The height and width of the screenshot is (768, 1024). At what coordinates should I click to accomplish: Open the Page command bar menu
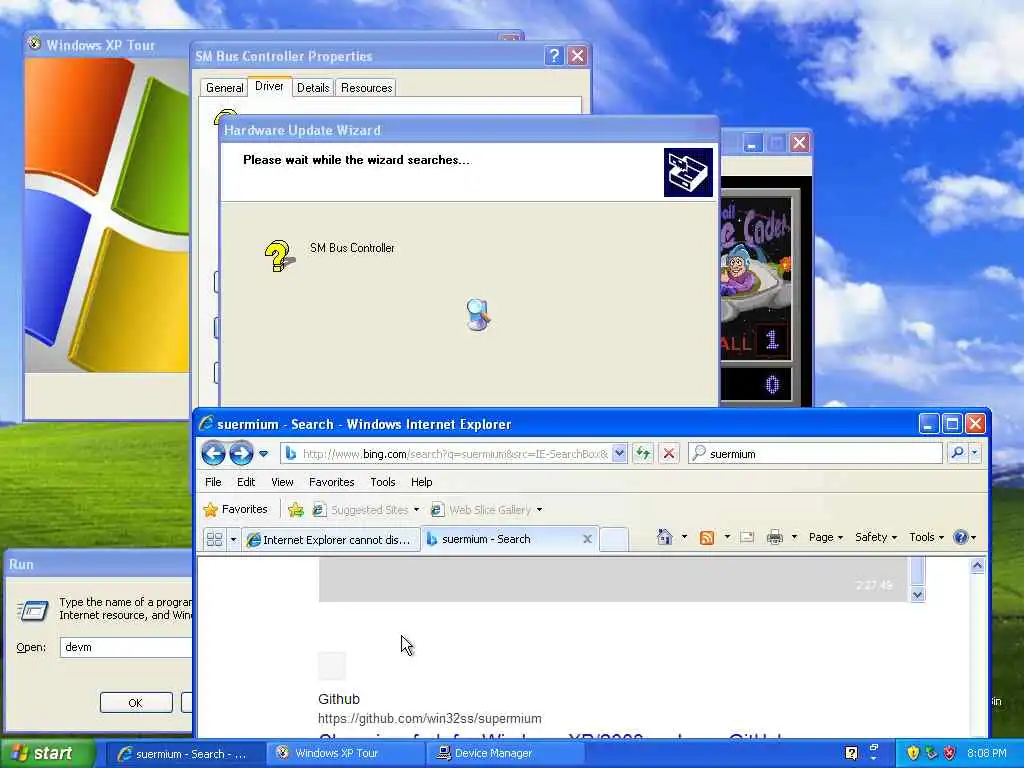click(825, 537)
